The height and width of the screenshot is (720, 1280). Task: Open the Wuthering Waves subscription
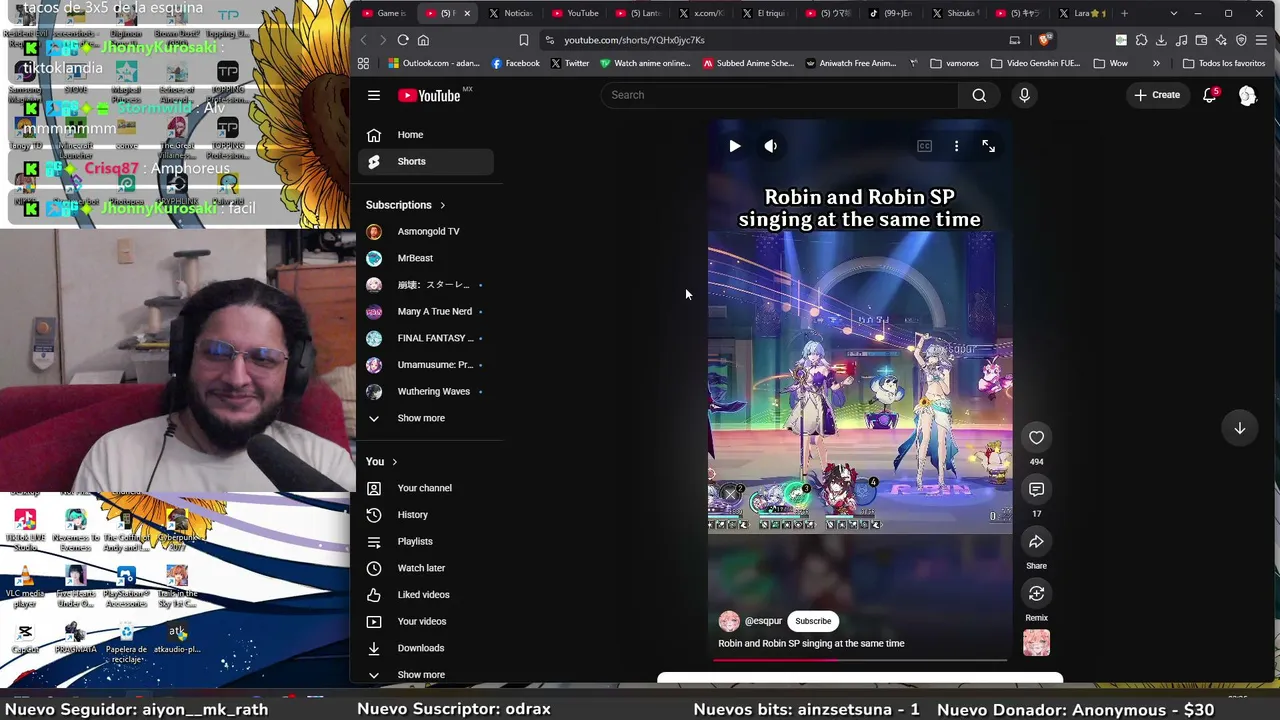click(426, 391)
